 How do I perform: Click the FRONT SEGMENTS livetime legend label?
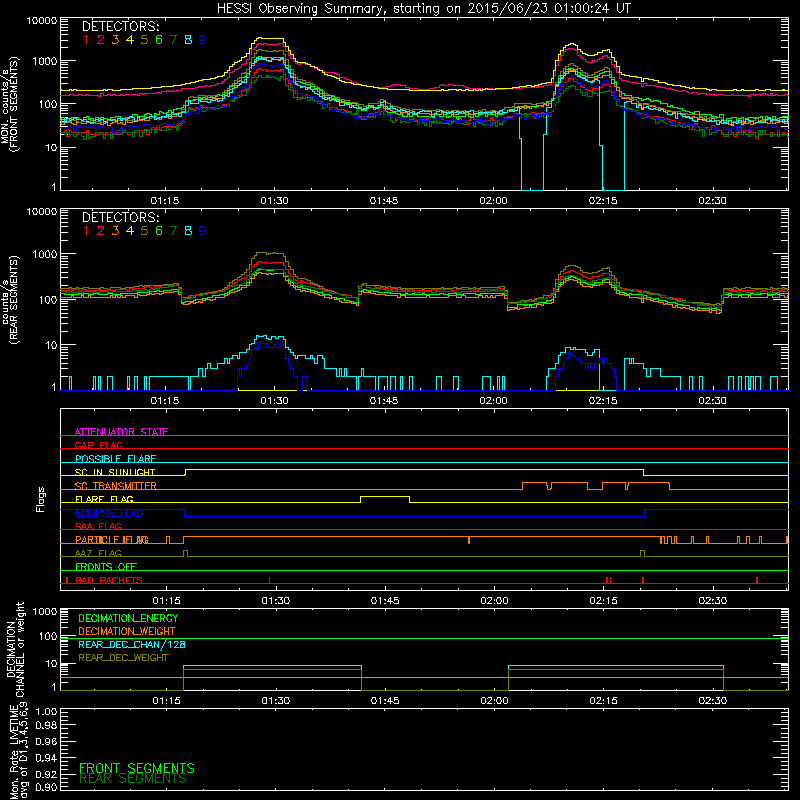tap(137, 768)
